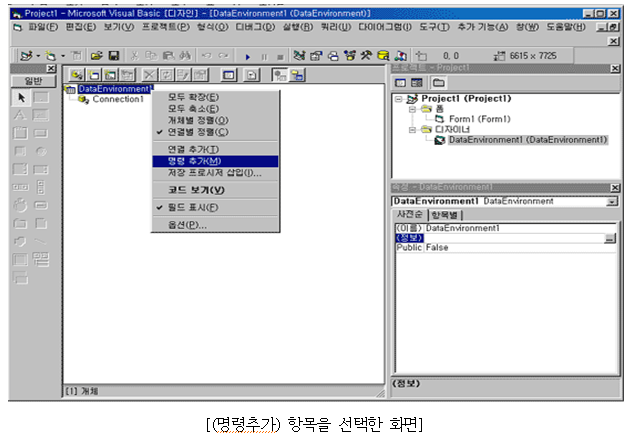Toggle Arrange by Connection icon in designer toolbar
The image size is (631, 442).
(x=280, y=75)
